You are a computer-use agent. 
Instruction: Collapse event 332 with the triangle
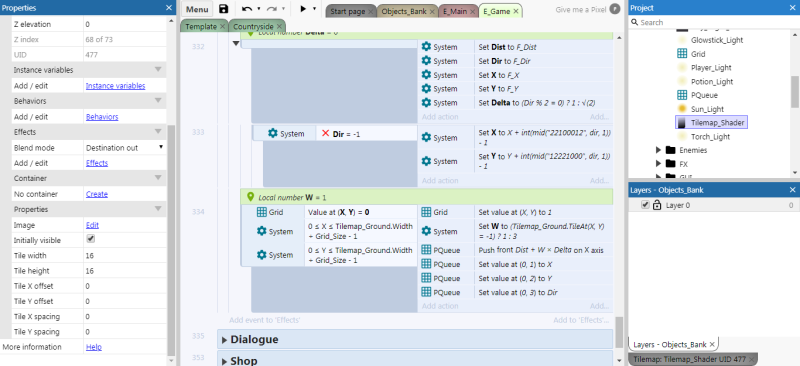[x=236, y=43]
